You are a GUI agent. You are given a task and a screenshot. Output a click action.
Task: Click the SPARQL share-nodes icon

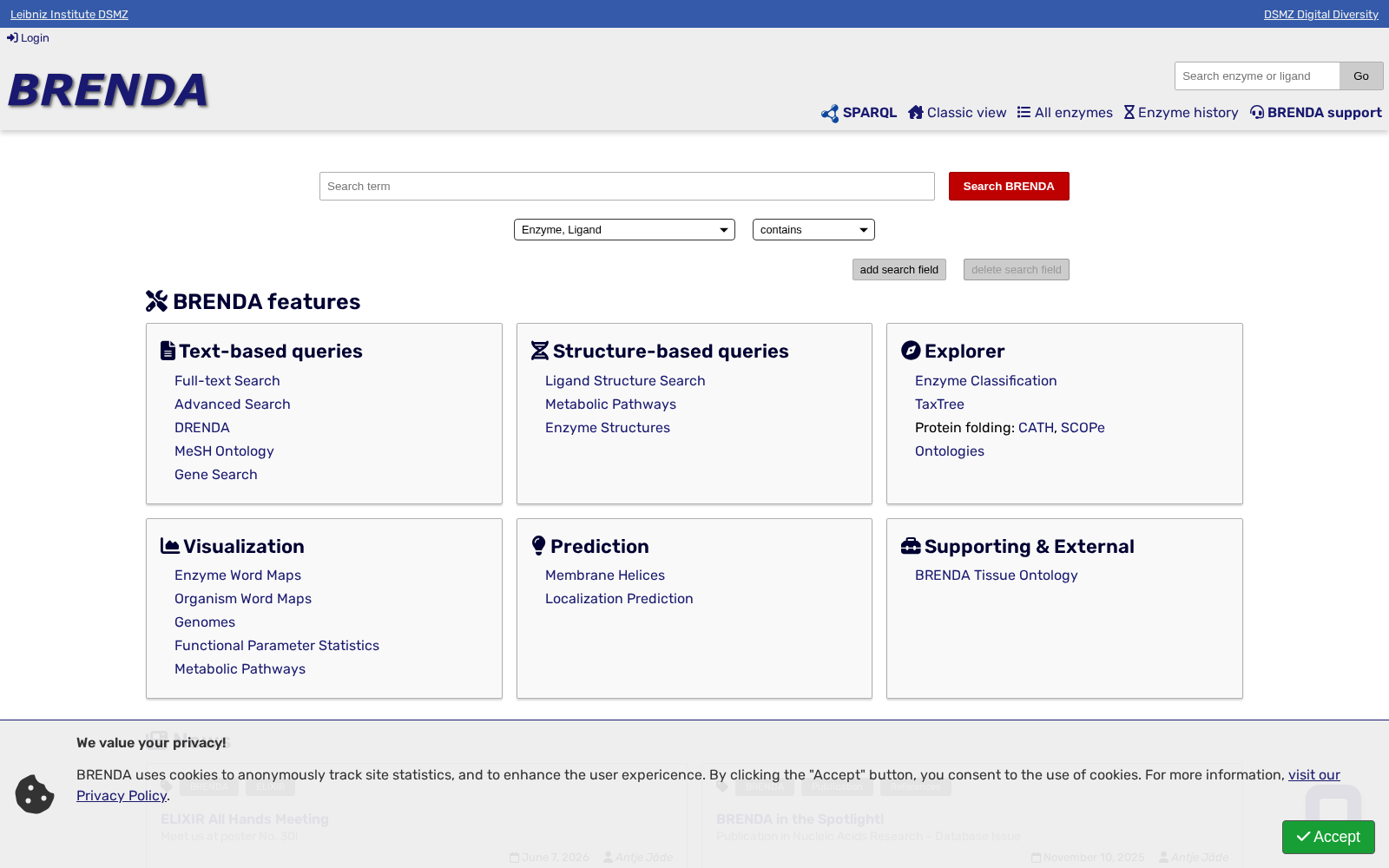830,113
